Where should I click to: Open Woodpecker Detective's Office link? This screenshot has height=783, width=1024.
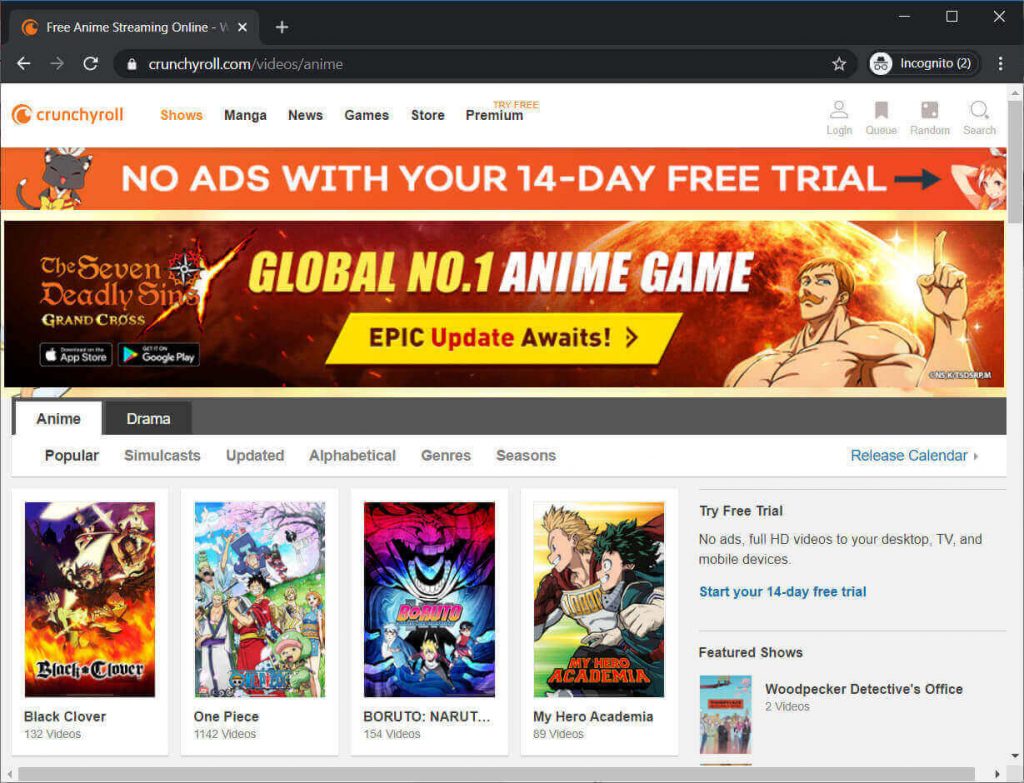[x=863, y=689]
